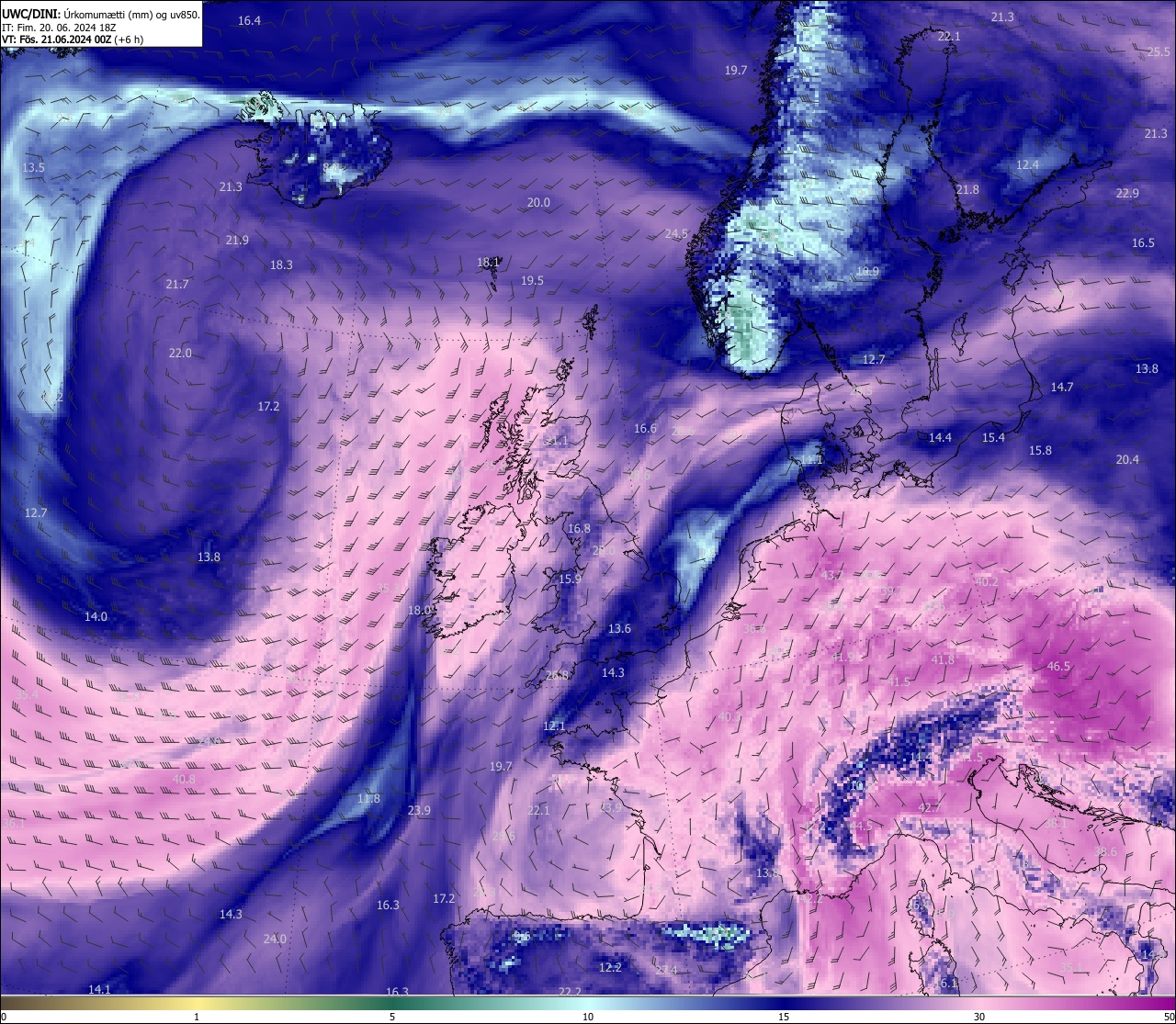
Task: Click the 24.0 value on the map
Action: pos(275,939)
